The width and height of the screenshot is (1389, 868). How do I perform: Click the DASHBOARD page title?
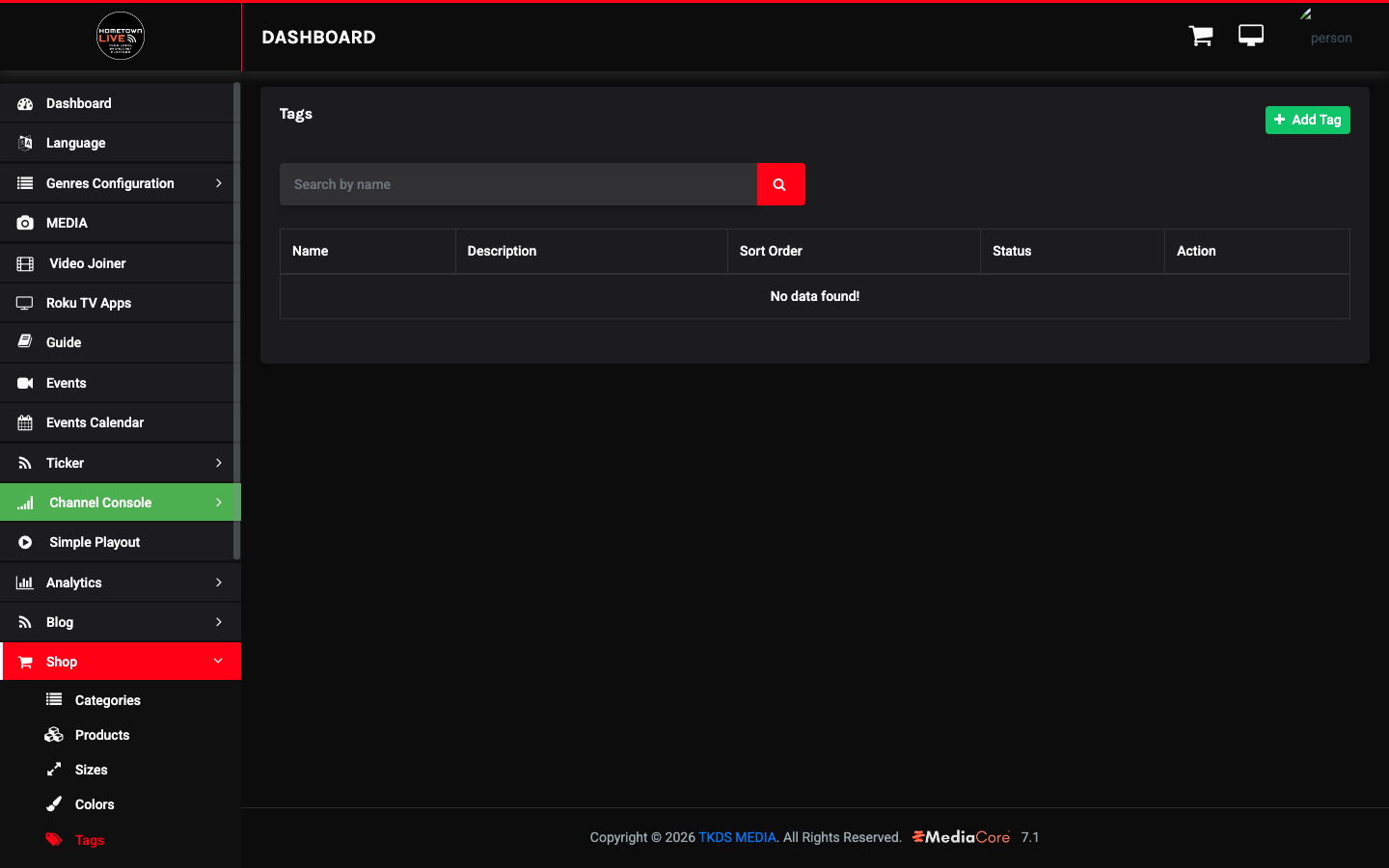318,37
